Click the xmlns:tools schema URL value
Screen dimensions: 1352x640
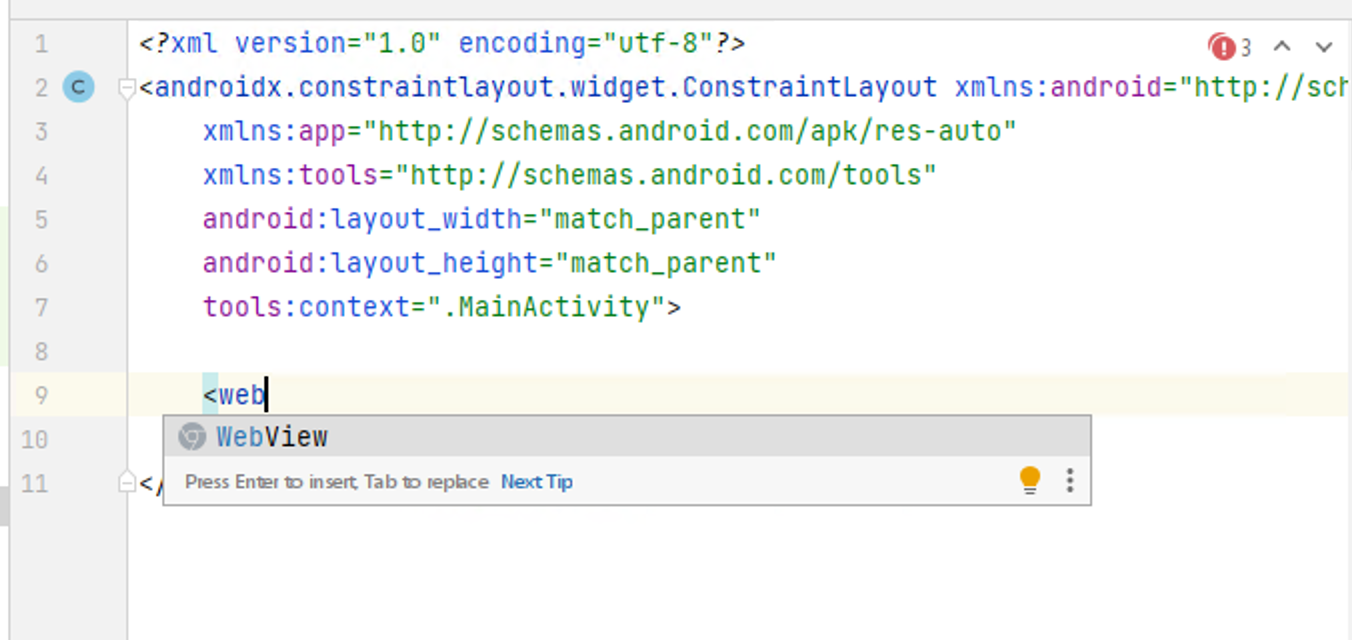tap(666, 175)
